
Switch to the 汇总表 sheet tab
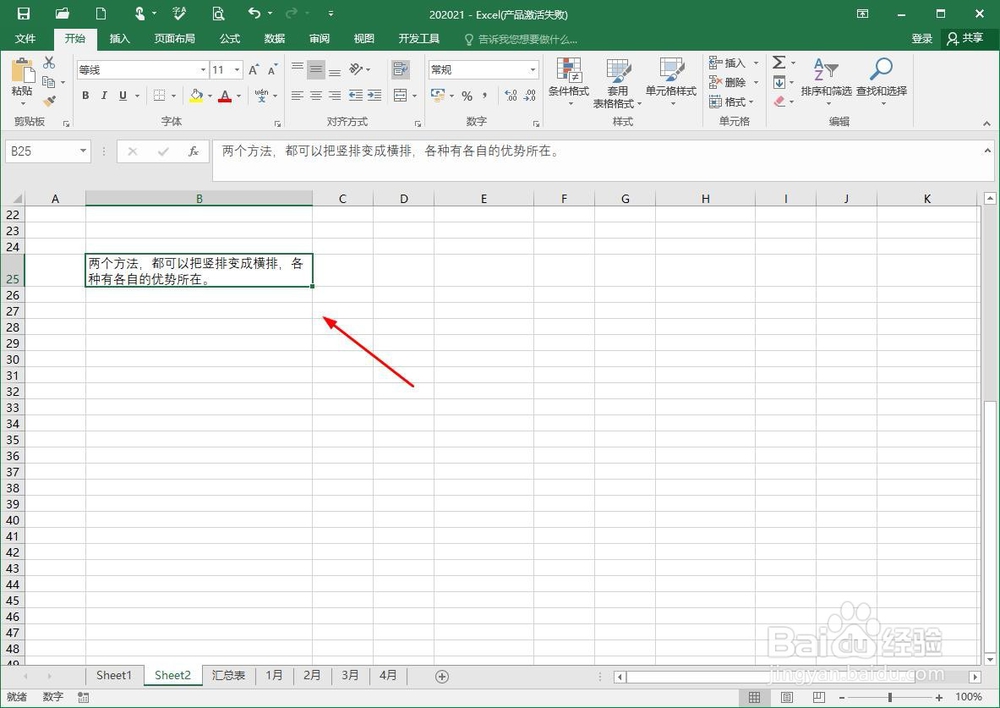[228, 675]
